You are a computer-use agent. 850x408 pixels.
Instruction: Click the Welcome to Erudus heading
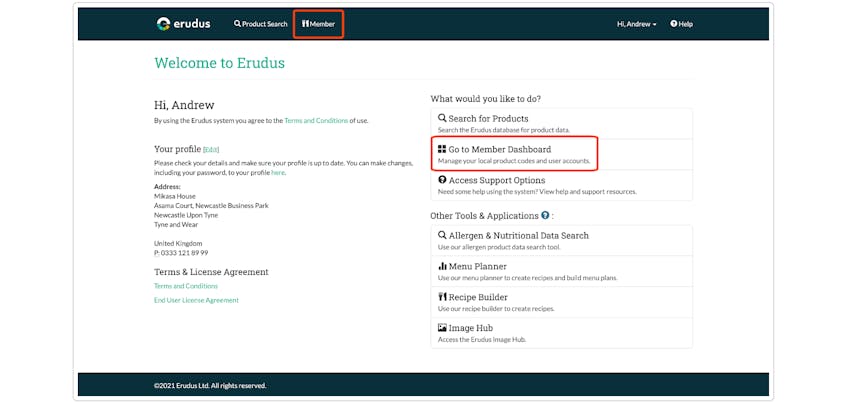tap(220, 63)
